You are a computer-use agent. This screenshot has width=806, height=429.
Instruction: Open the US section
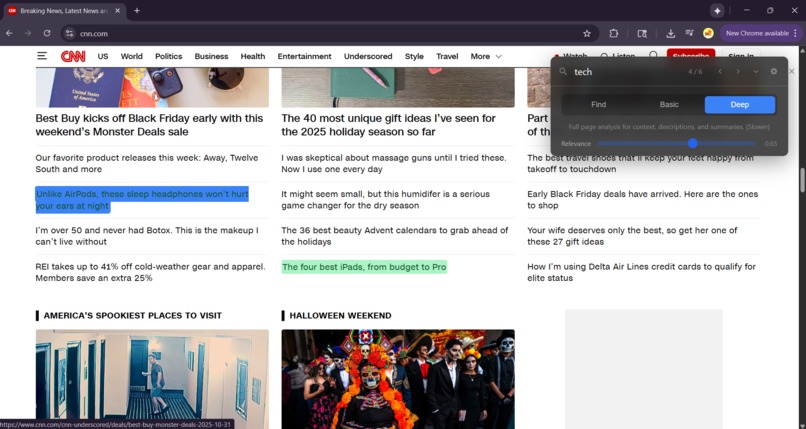coord(103,57)
